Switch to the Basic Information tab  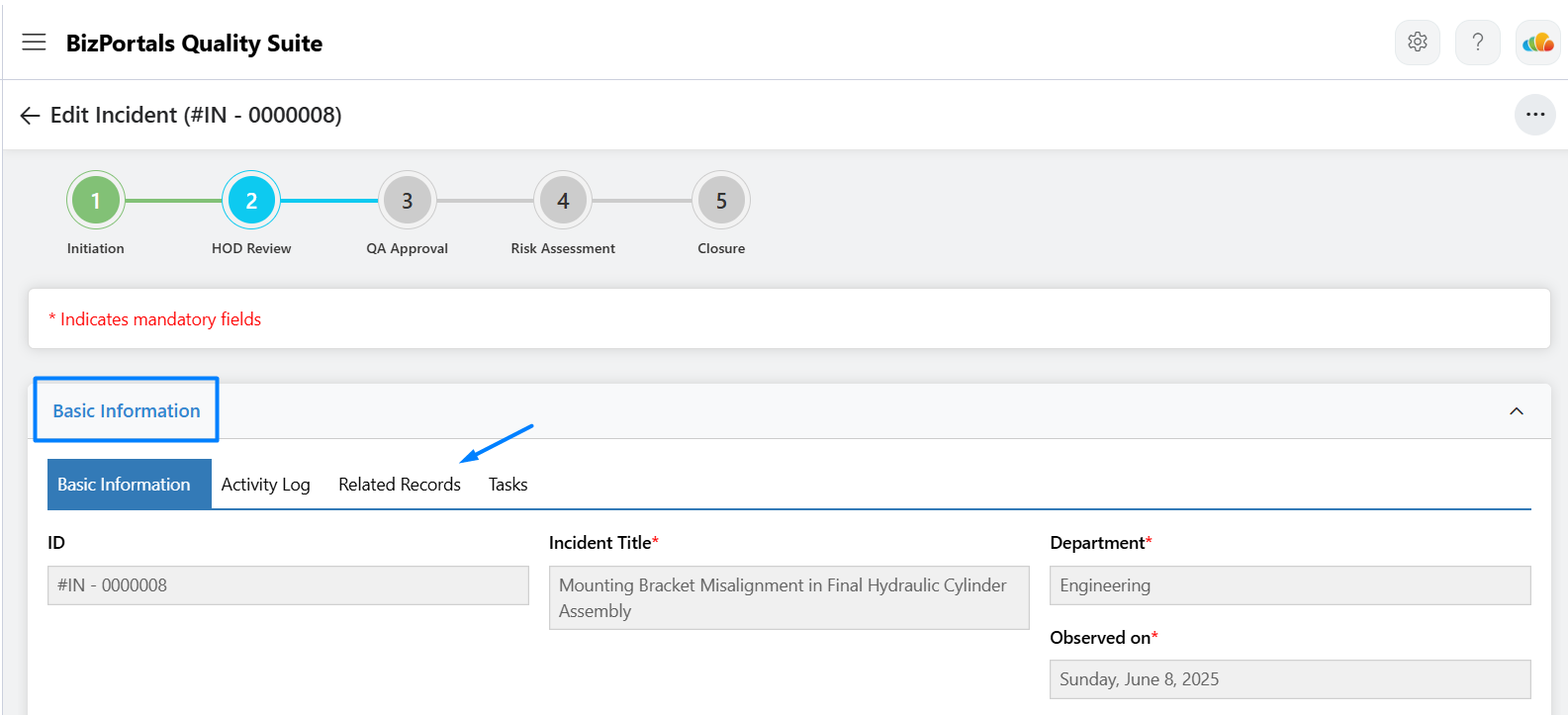click(130, 484)
